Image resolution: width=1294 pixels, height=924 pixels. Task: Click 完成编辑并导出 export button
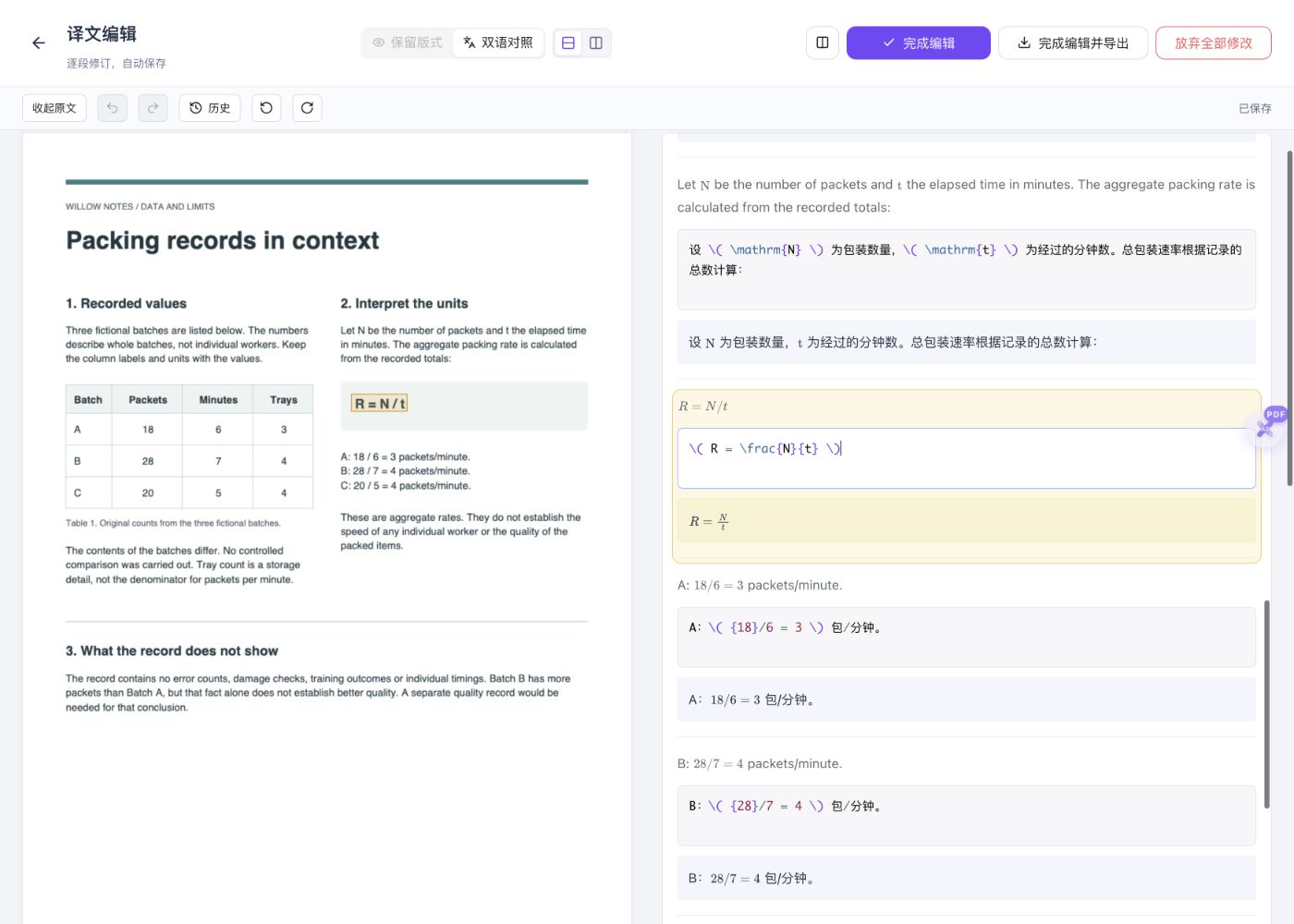click(1073, 43)
